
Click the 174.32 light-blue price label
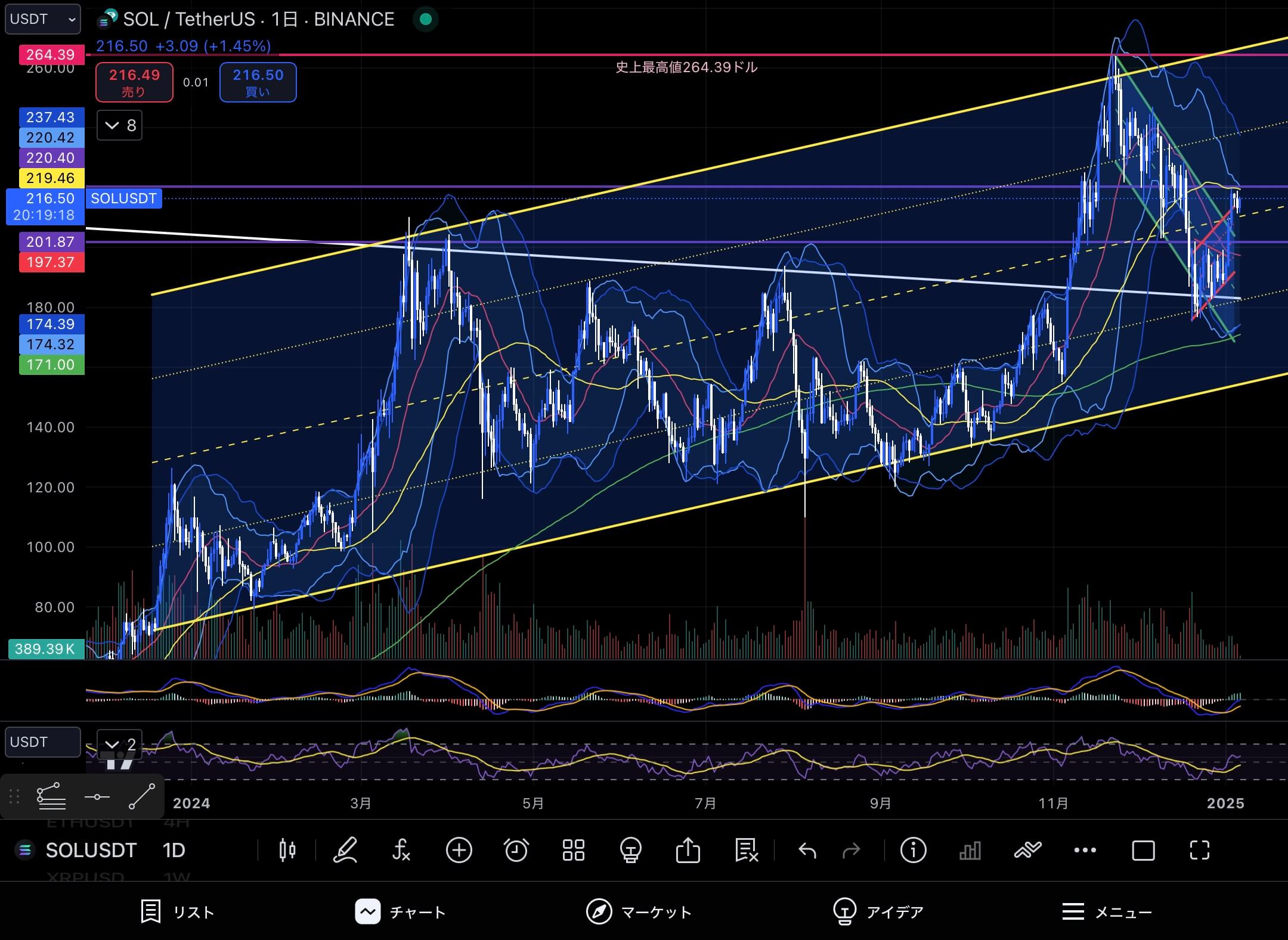coord(51,344)
